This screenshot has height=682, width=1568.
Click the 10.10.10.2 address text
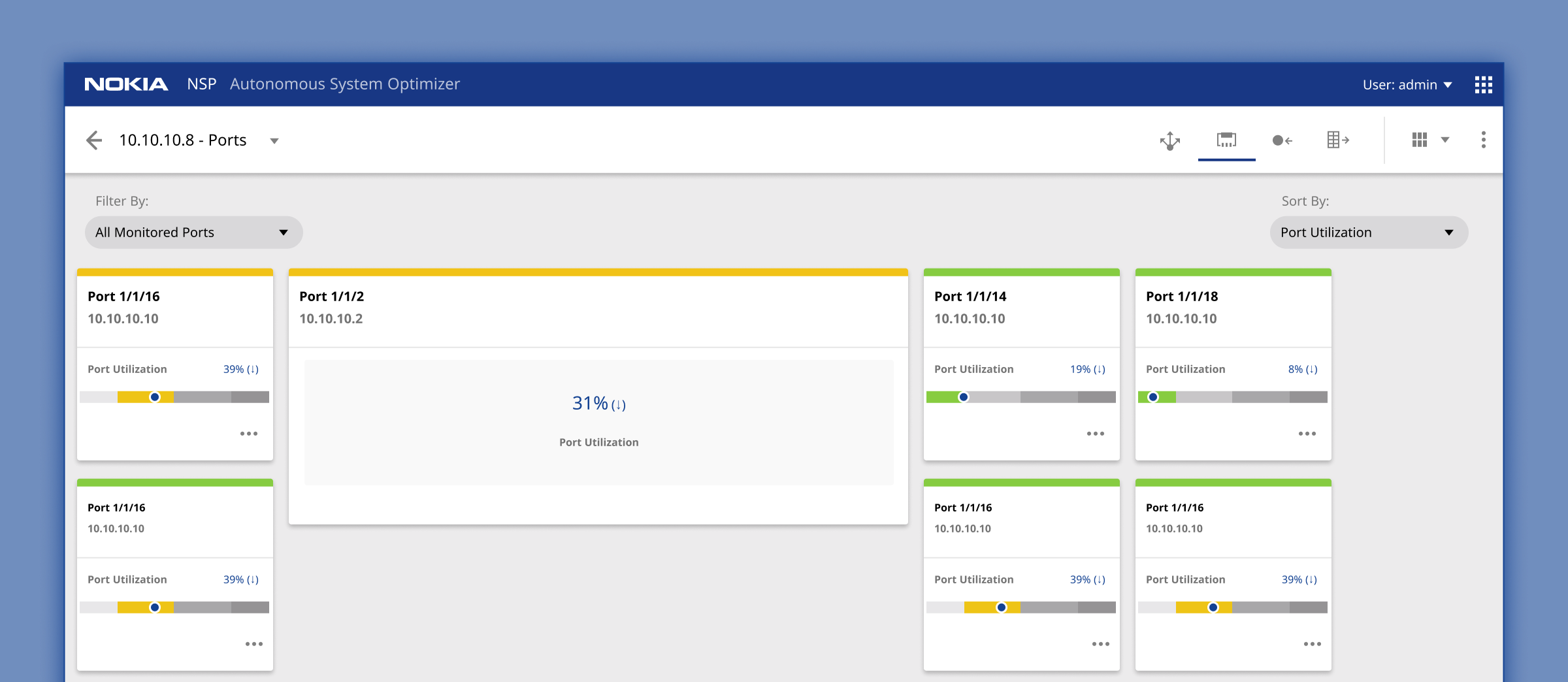(x=331, y=319)
